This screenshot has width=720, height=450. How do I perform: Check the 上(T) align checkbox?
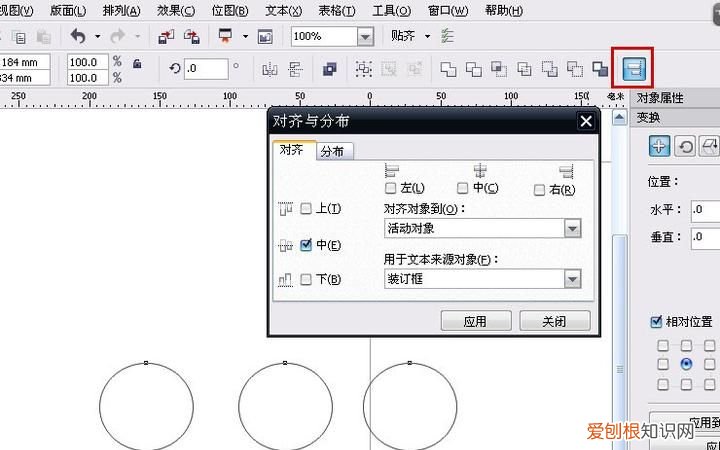coord(306,209)
